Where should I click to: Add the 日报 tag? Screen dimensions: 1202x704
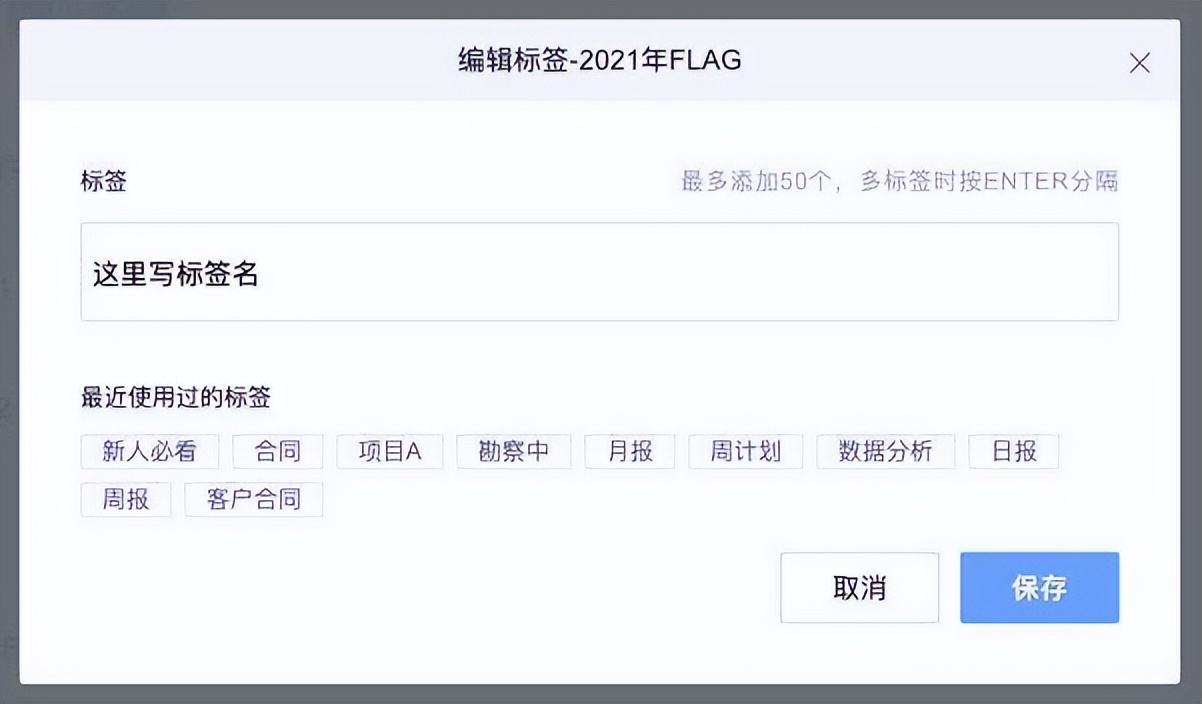[1013, 451]
